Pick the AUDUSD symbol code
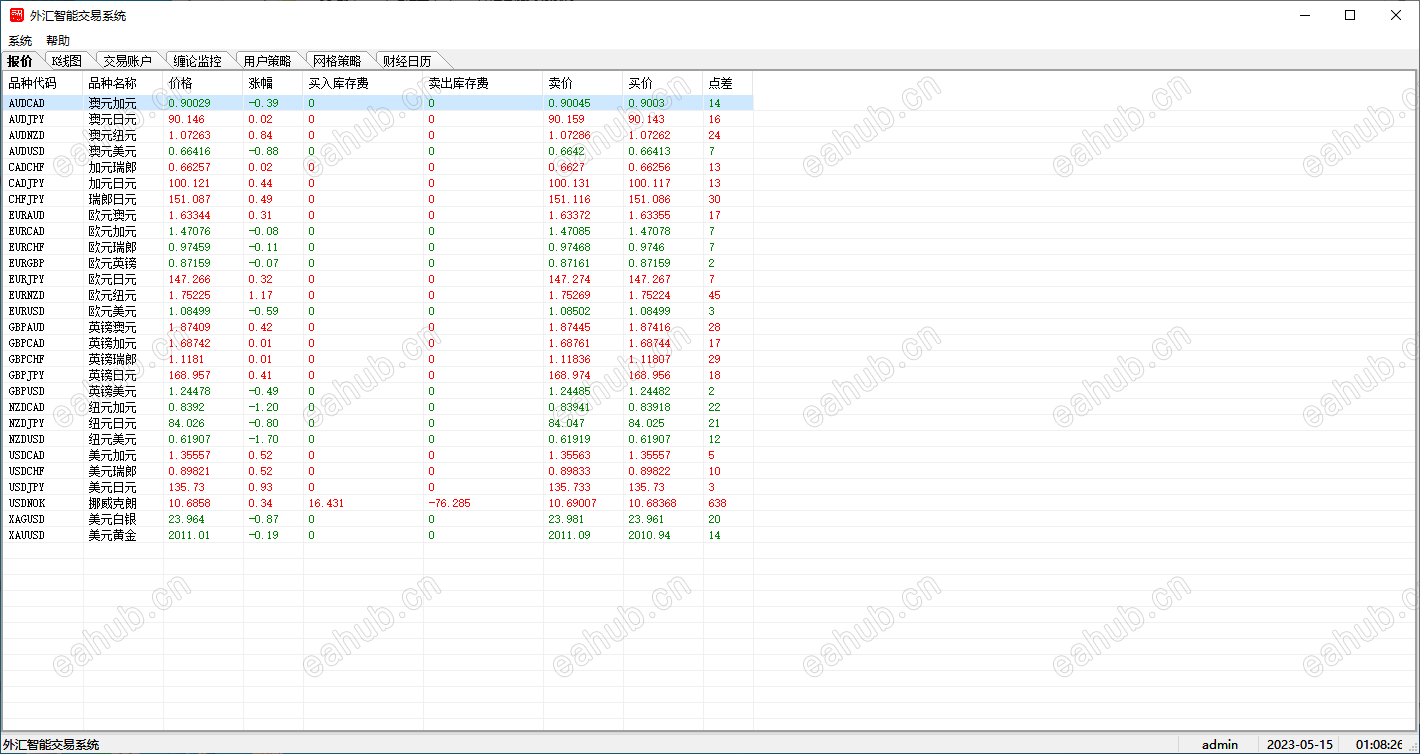Screen dimensions: 1420x754 tap(27, 151)
